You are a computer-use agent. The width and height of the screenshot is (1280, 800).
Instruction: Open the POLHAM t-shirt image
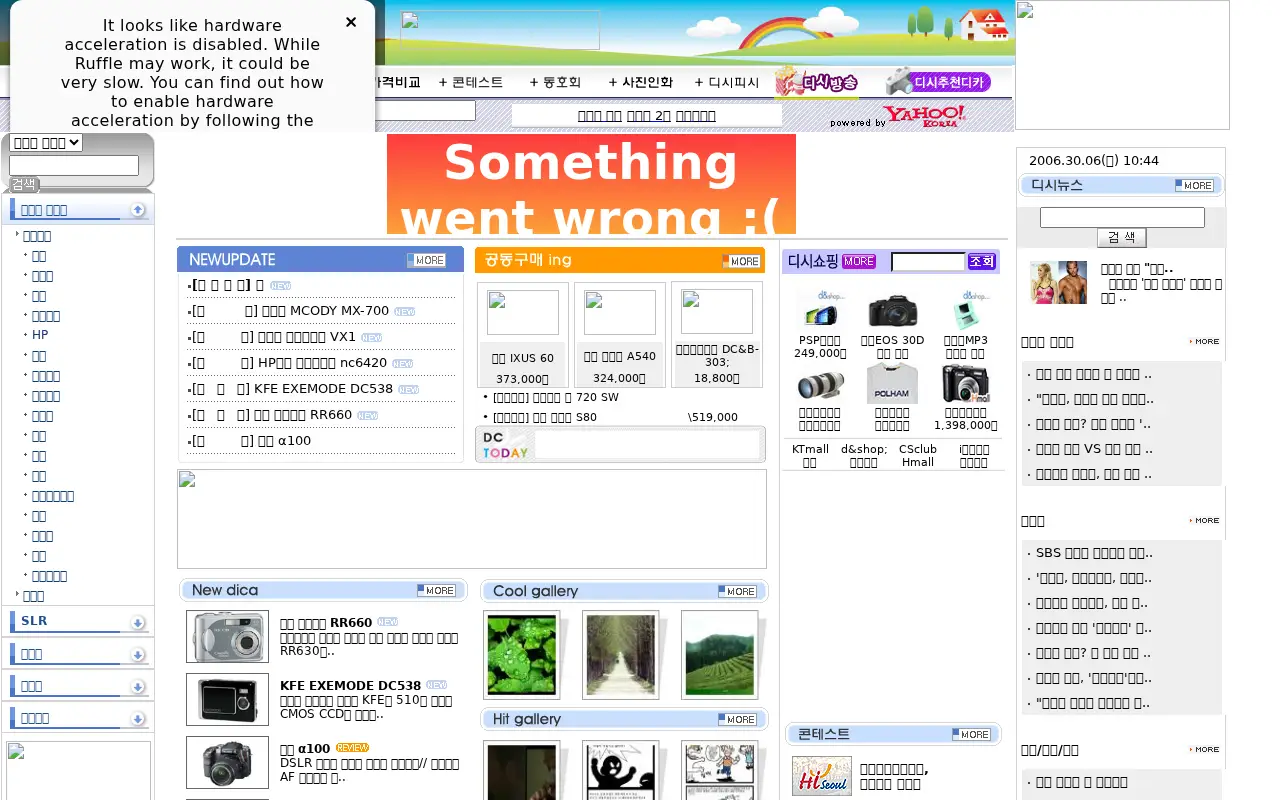point(892,384)
